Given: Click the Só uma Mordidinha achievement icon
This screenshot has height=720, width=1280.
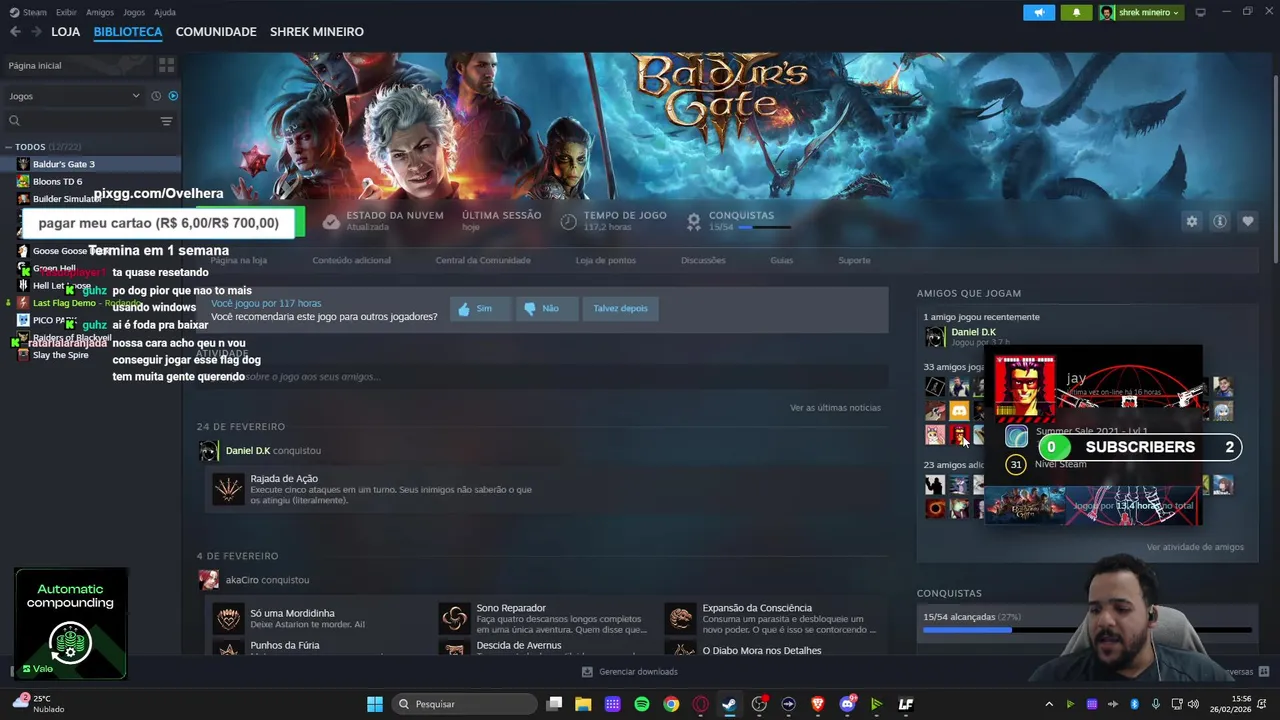Looking at the screenshot, I should click(x=228, y=618).
